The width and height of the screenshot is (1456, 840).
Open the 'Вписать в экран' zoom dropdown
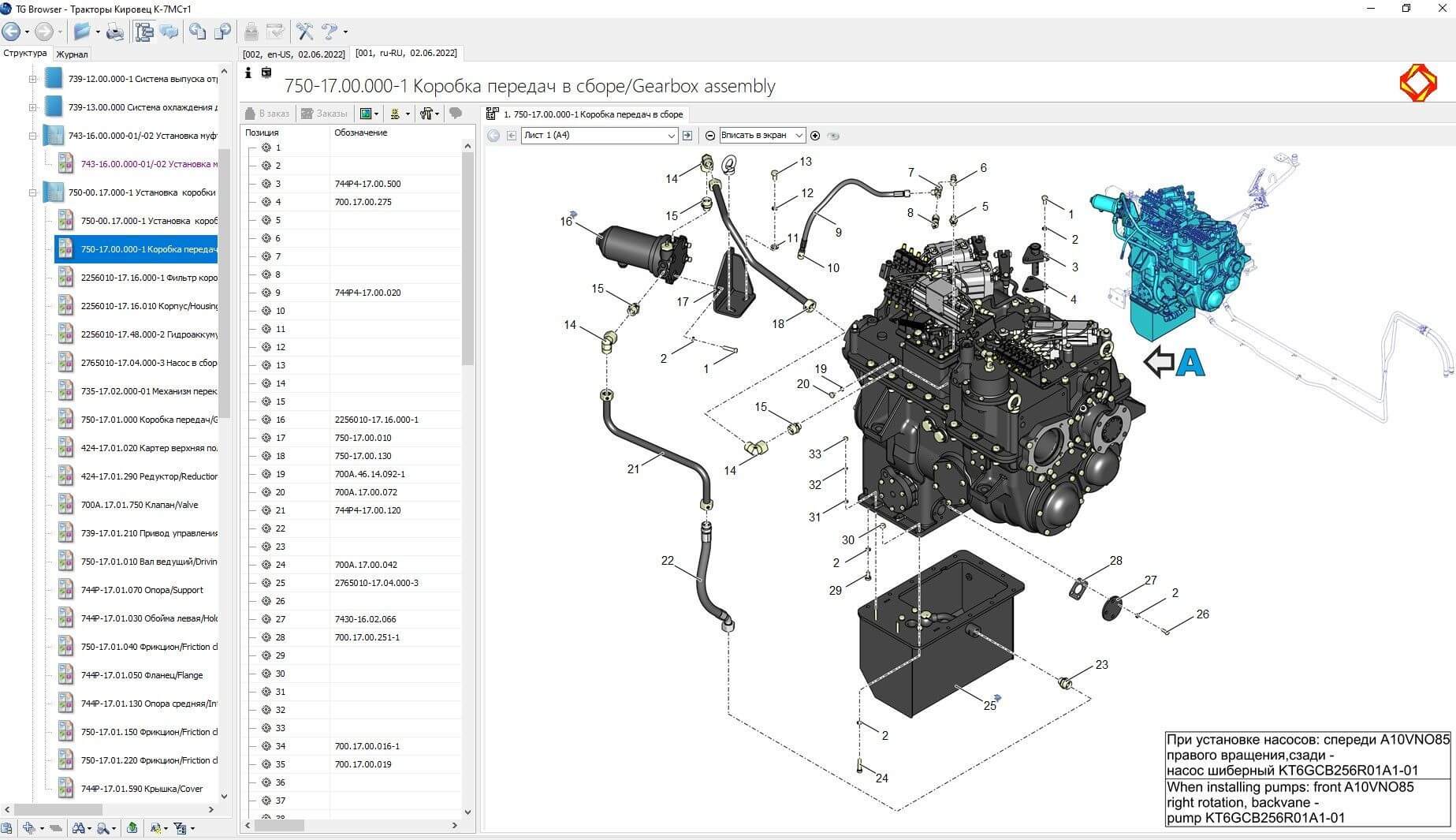point(762,136)
